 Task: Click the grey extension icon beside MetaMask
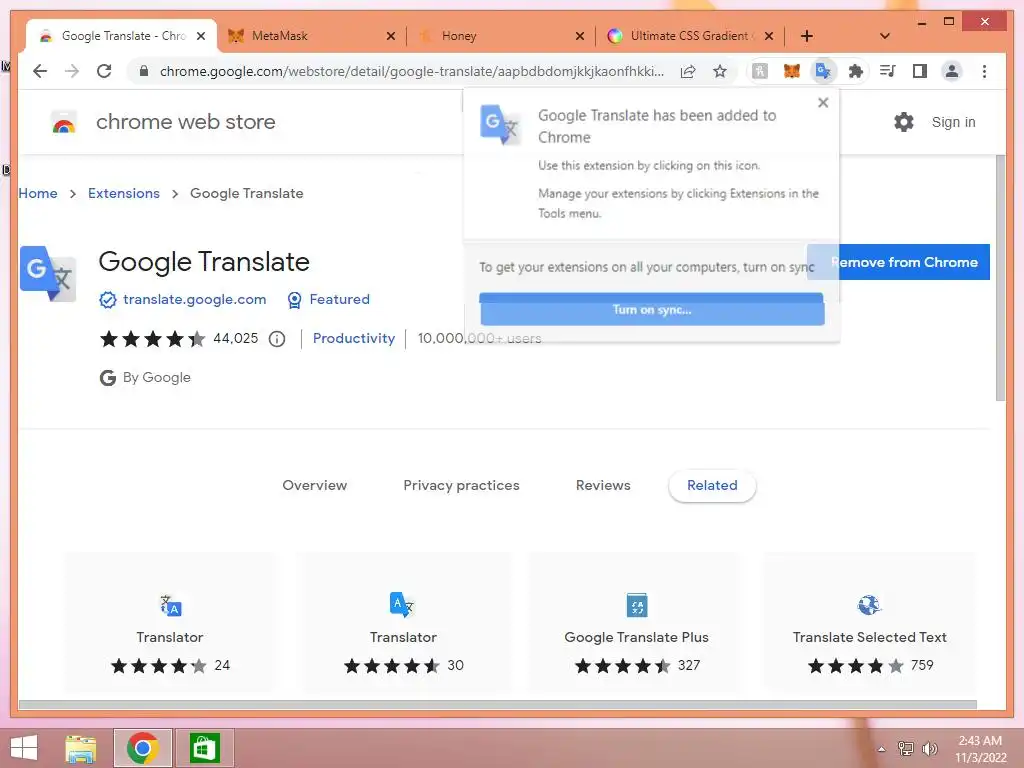point(760,71)
